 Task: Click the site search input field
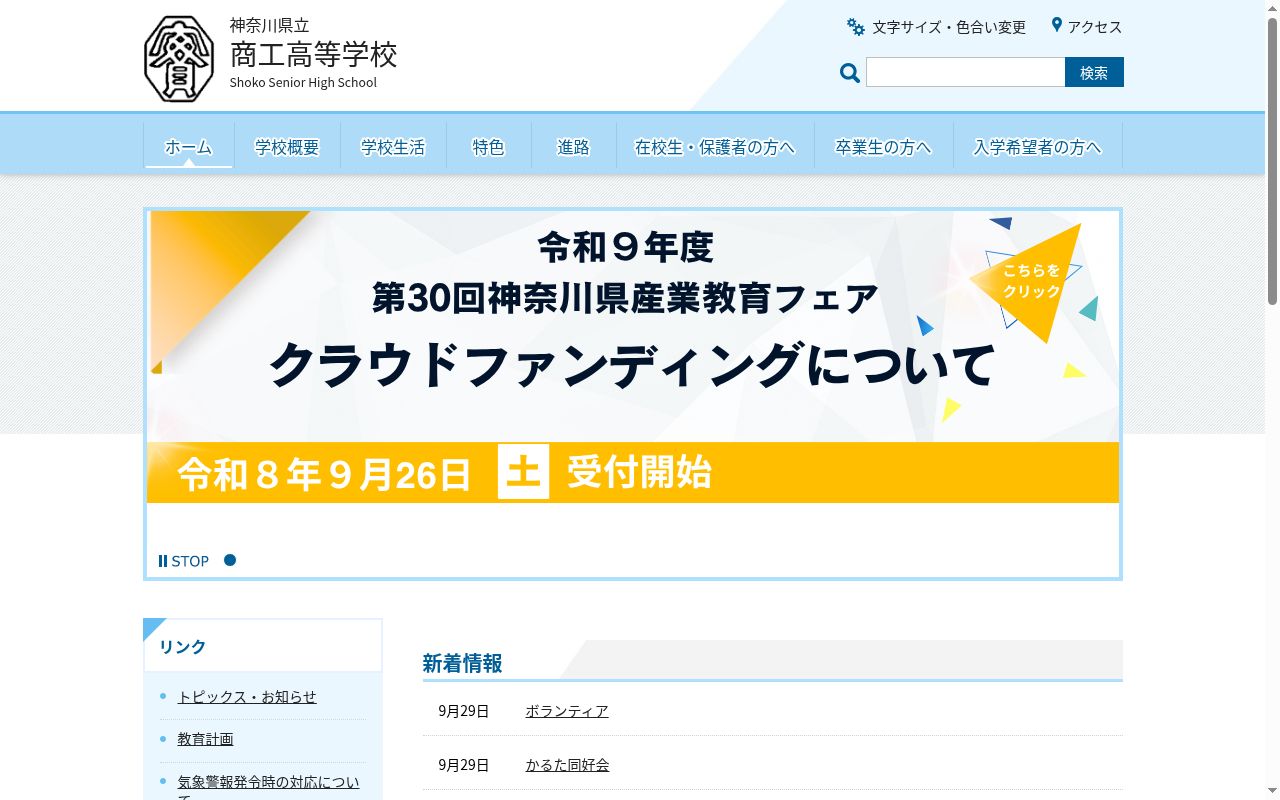coord(965,72)
